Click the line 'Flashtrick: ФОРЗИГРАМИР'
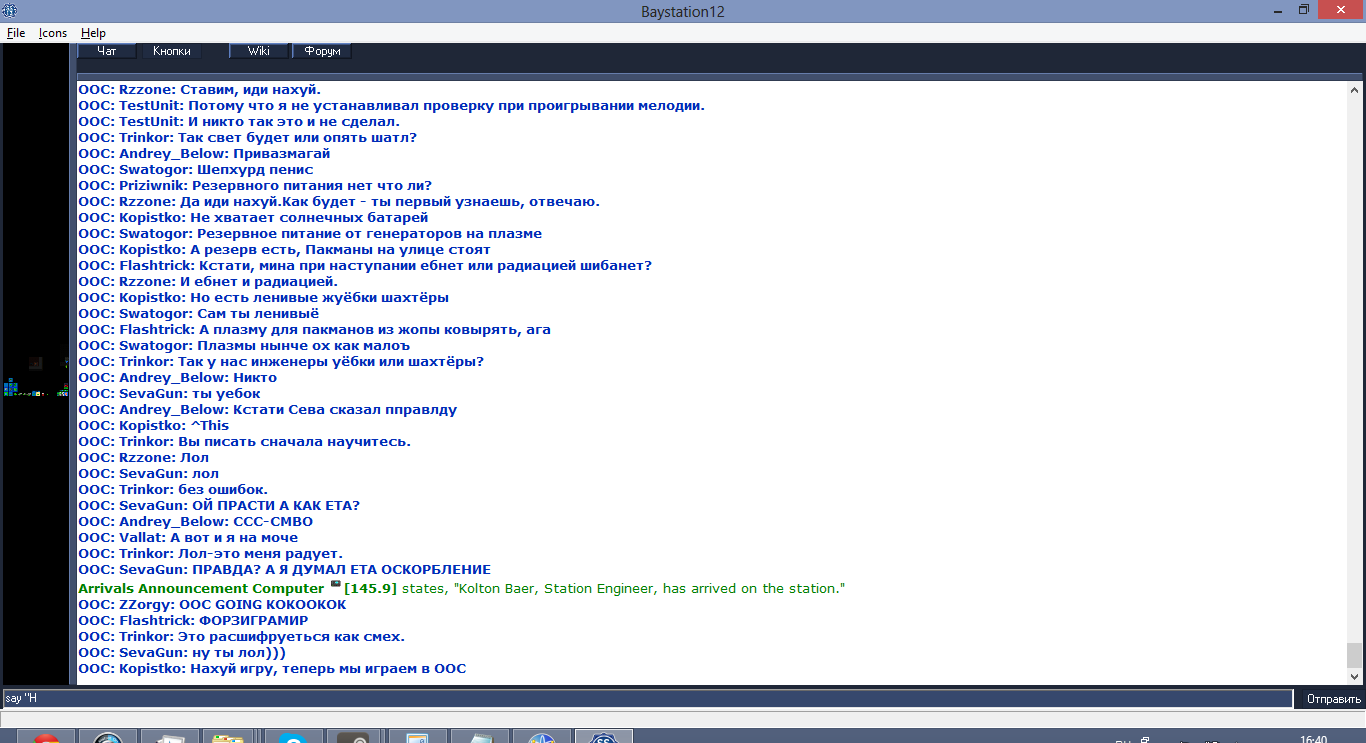The image size is (1366, 743). pyautogui.click(x=193, y=621)
